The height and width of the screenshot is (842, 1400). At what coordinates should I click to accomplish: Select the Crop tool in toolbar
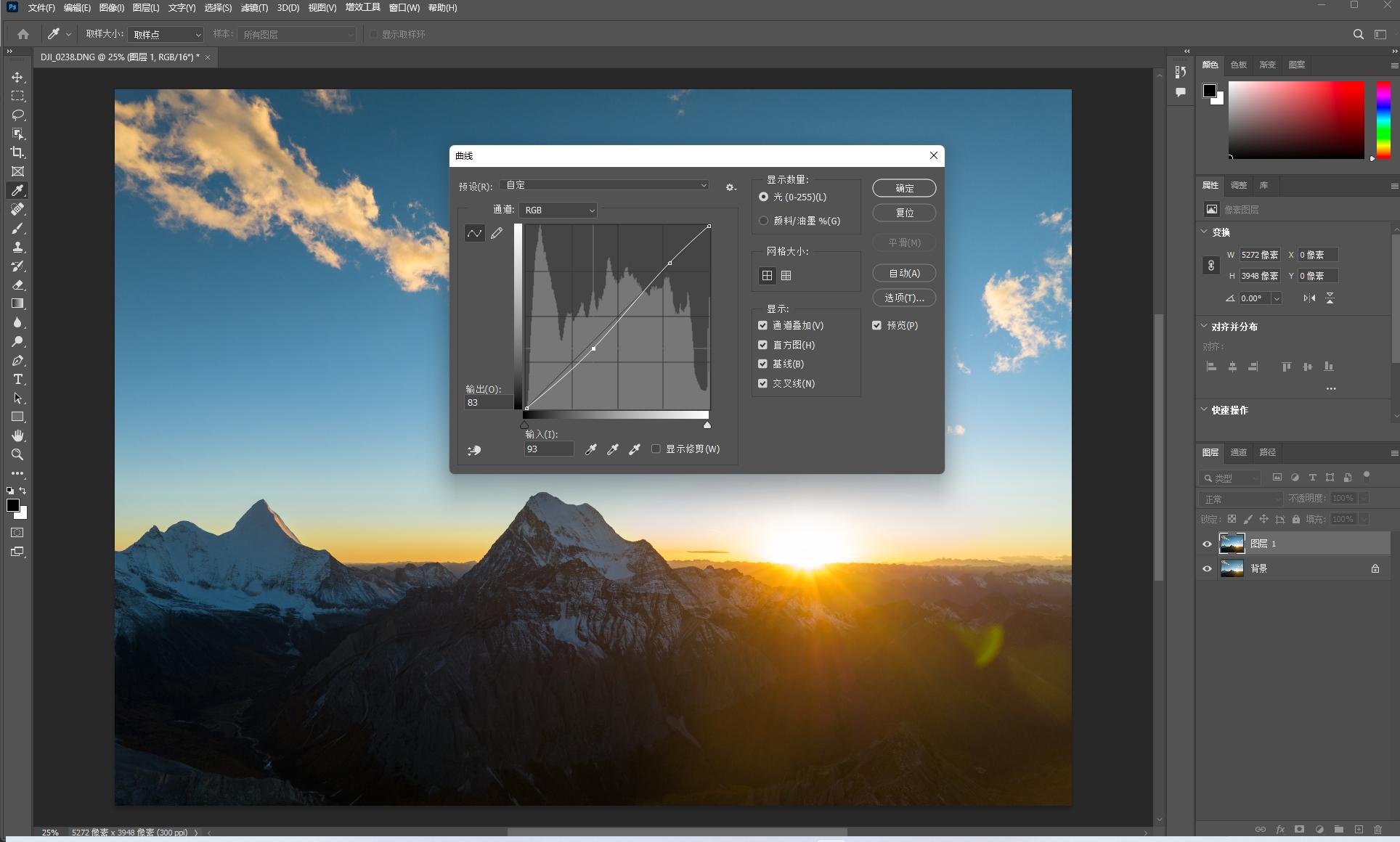[17, 152]
